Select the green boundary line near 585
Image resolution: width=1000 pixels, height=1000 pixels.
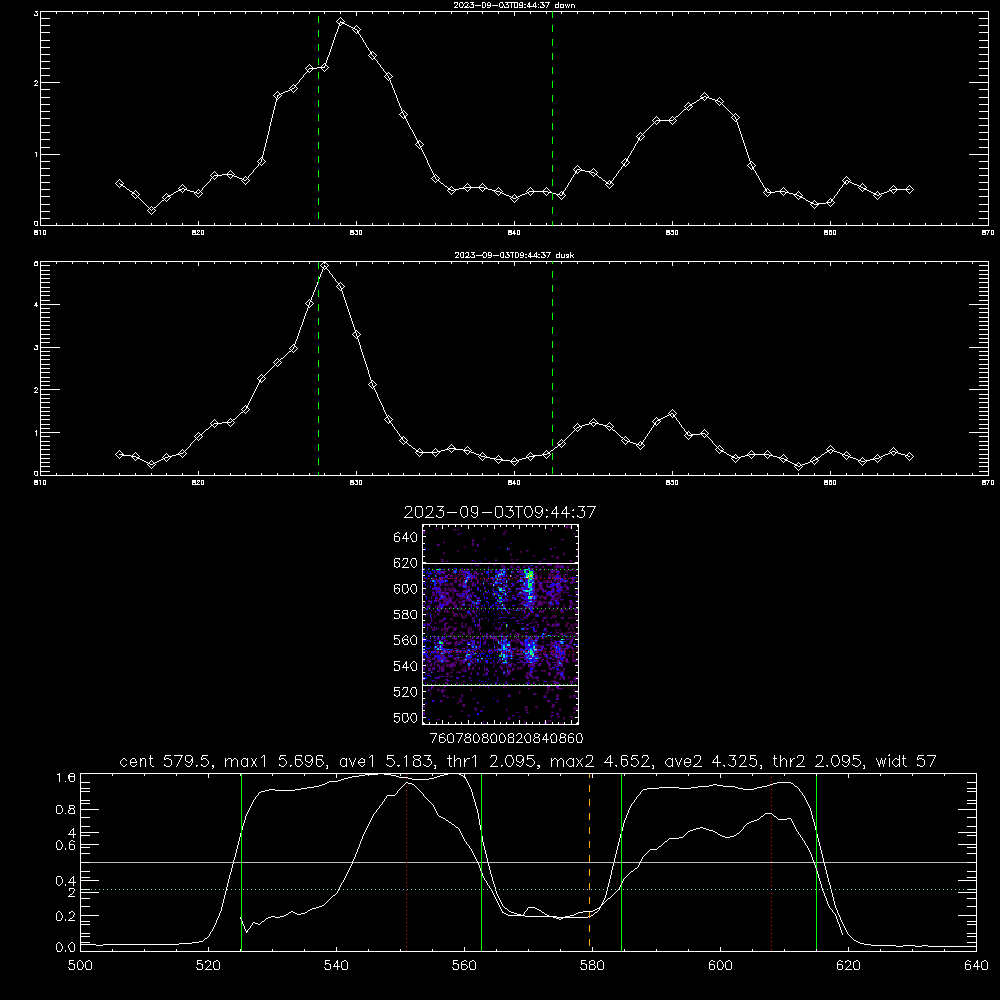pyautogui.click(x=621, y=861)
